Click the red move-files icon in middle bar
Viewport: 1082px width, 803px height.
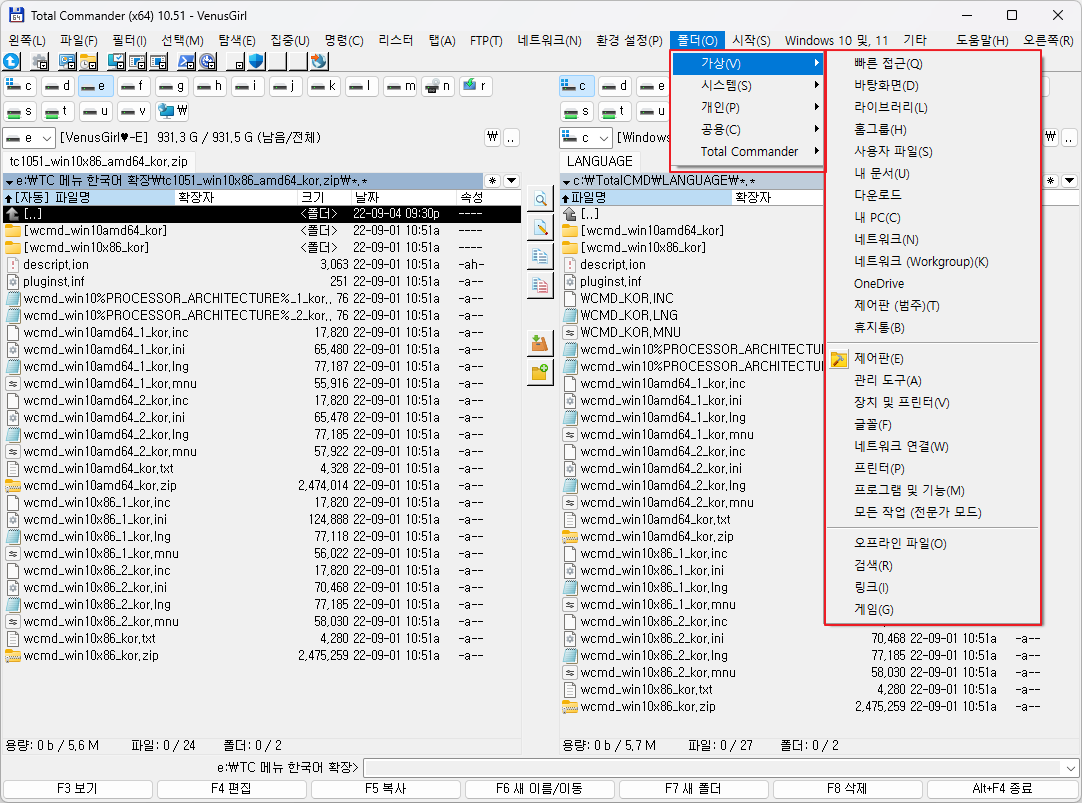coord(540,284)
